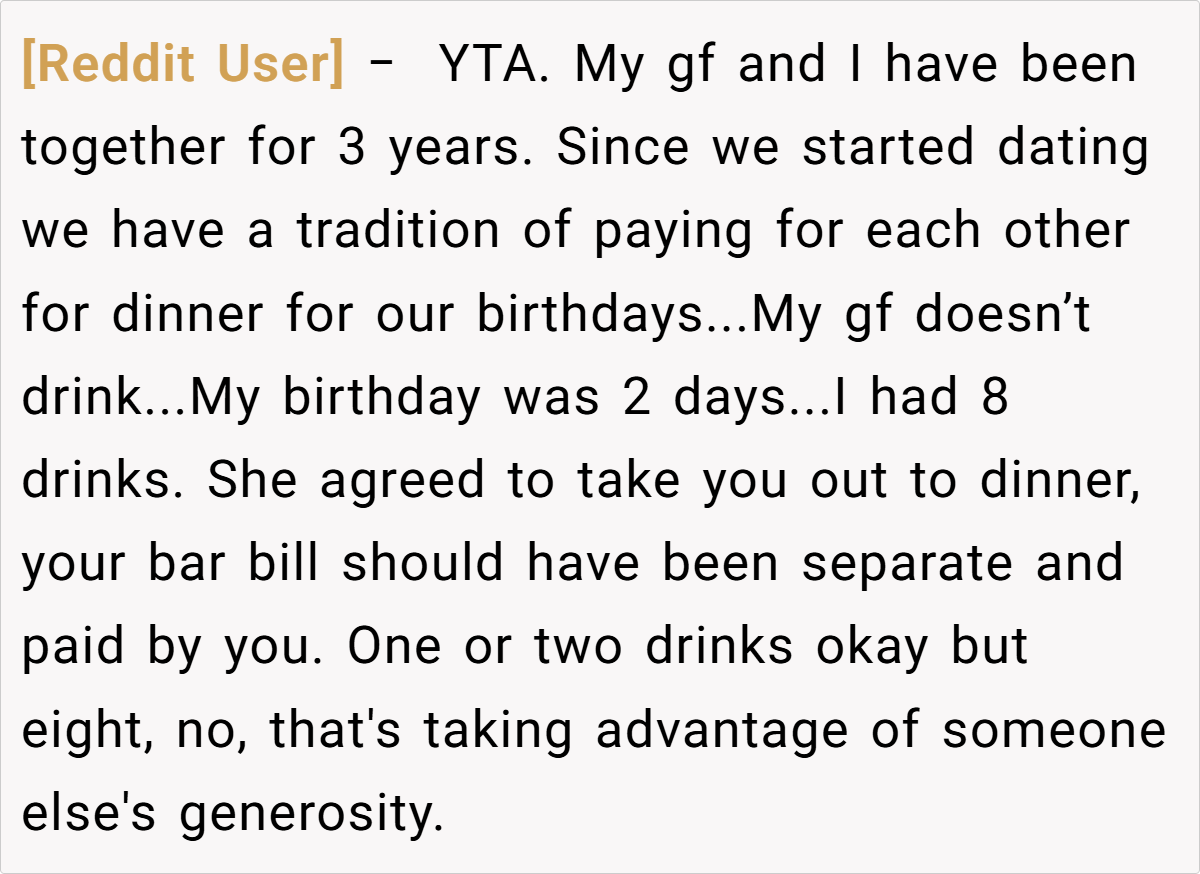Click the word "generosity"
This screenshot has width=1200, height=874.
(310, 815)
